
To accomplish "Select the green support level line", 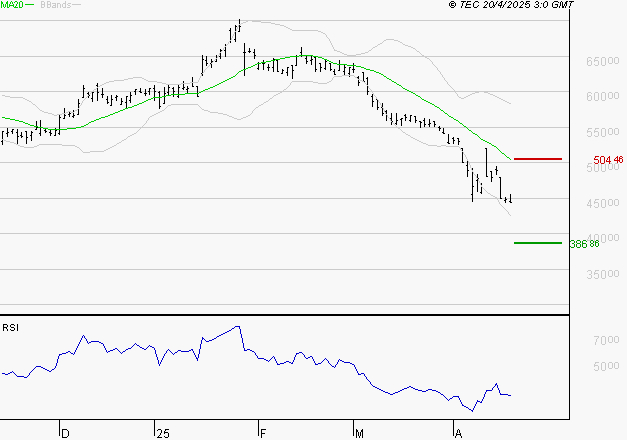I will [538, 243].
